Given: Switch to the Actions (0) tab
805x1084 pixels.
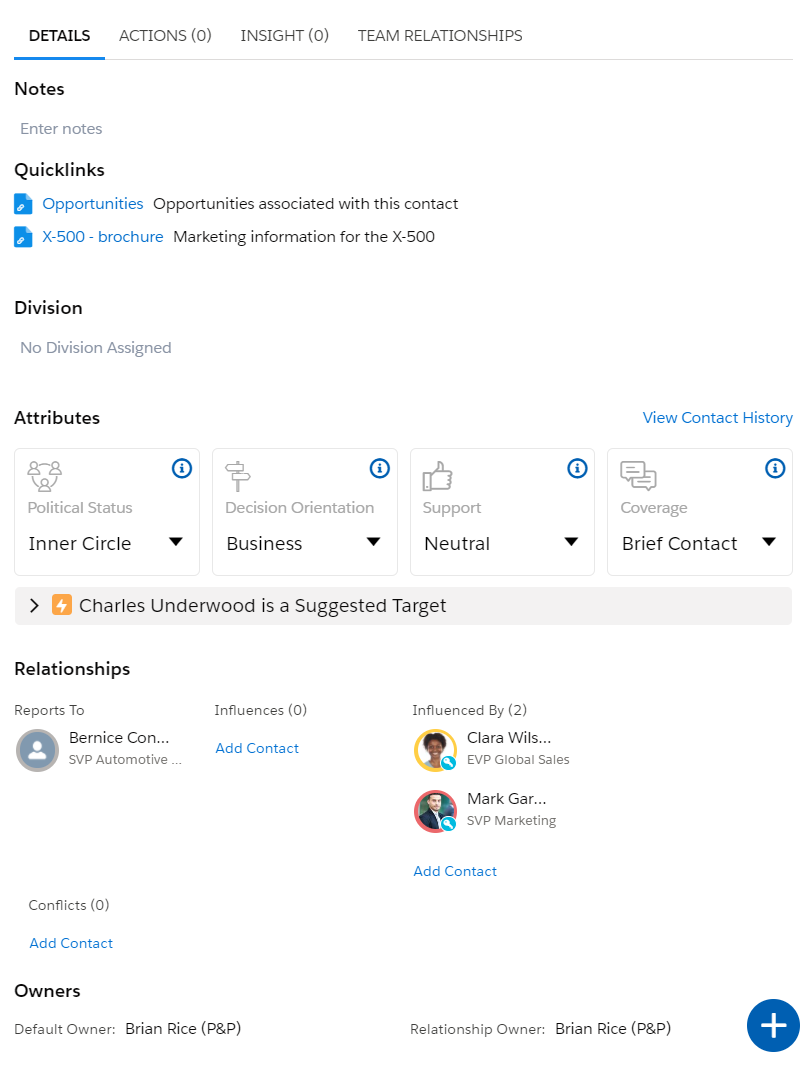Looking at the screenshot, I should pyautogui.click(x=165, y=35).
